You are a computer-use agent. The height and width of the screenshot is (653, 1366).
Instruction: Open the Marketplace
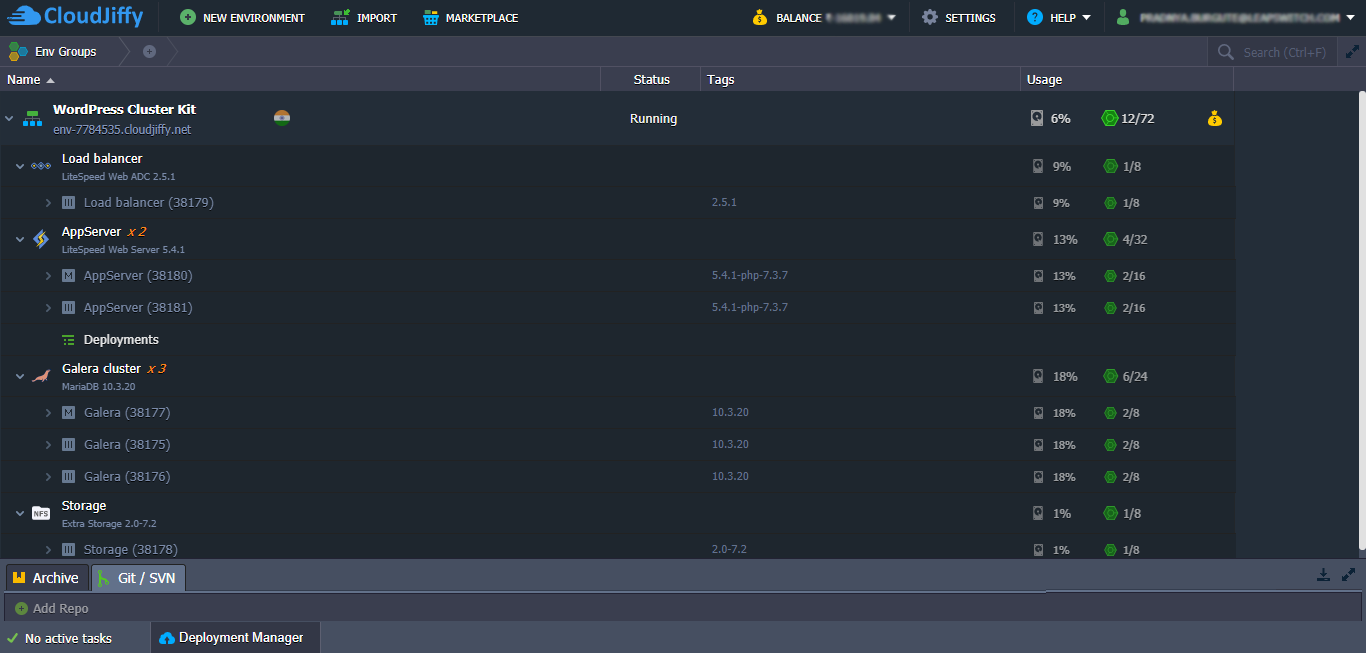470,18
